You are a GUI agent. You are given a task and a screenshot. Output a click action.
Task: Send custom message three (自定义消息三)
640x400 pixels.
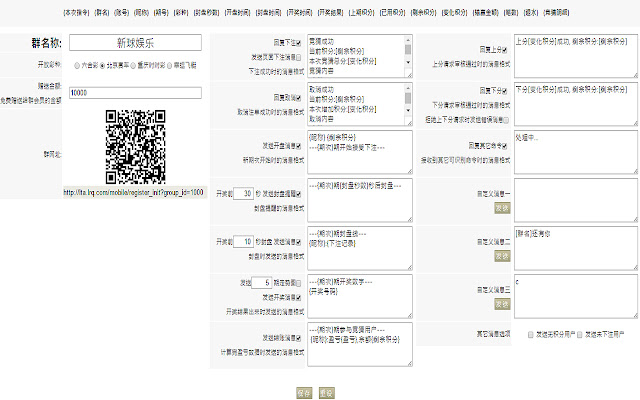(x=502, y=304)
